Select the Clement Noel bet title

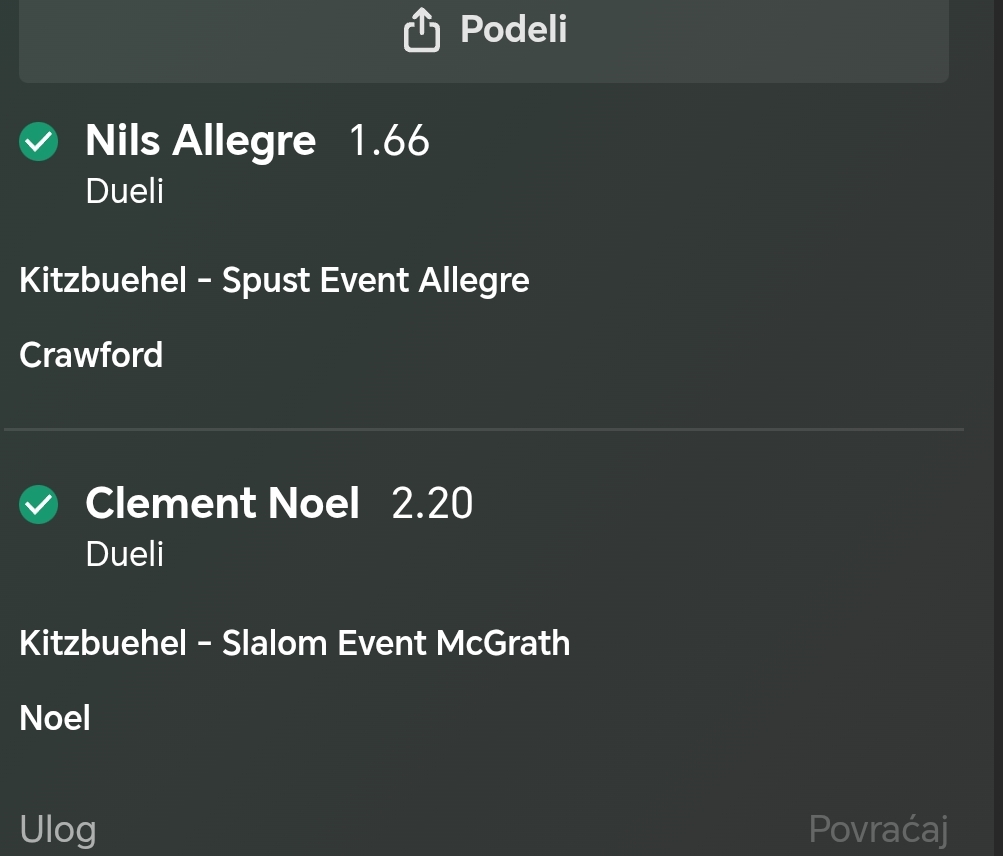[223, 503]
